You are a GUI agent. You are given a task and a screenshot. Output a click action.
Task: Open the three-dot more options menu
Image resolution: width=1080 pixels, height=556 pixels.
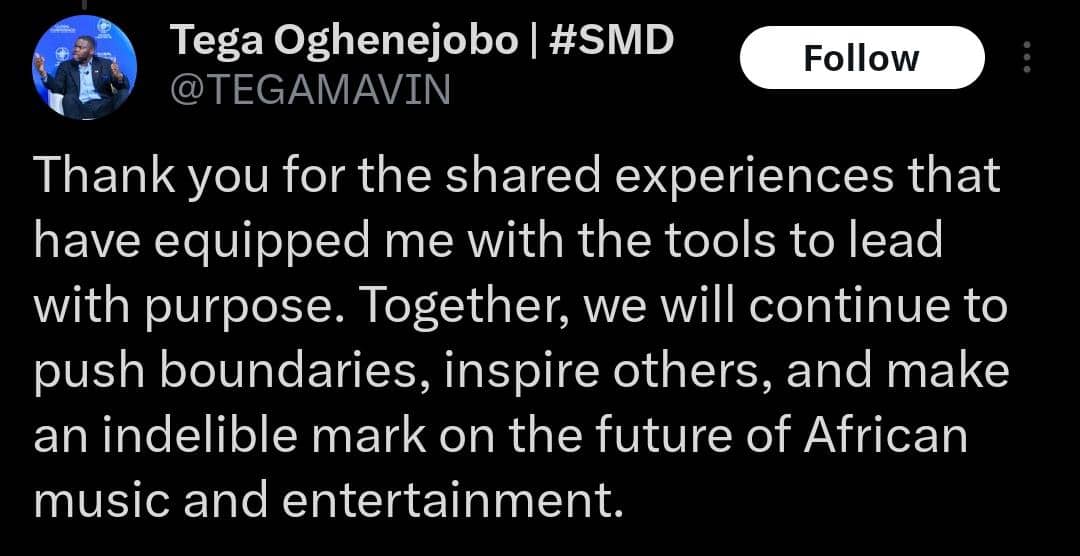click(x=1027, y=57)
